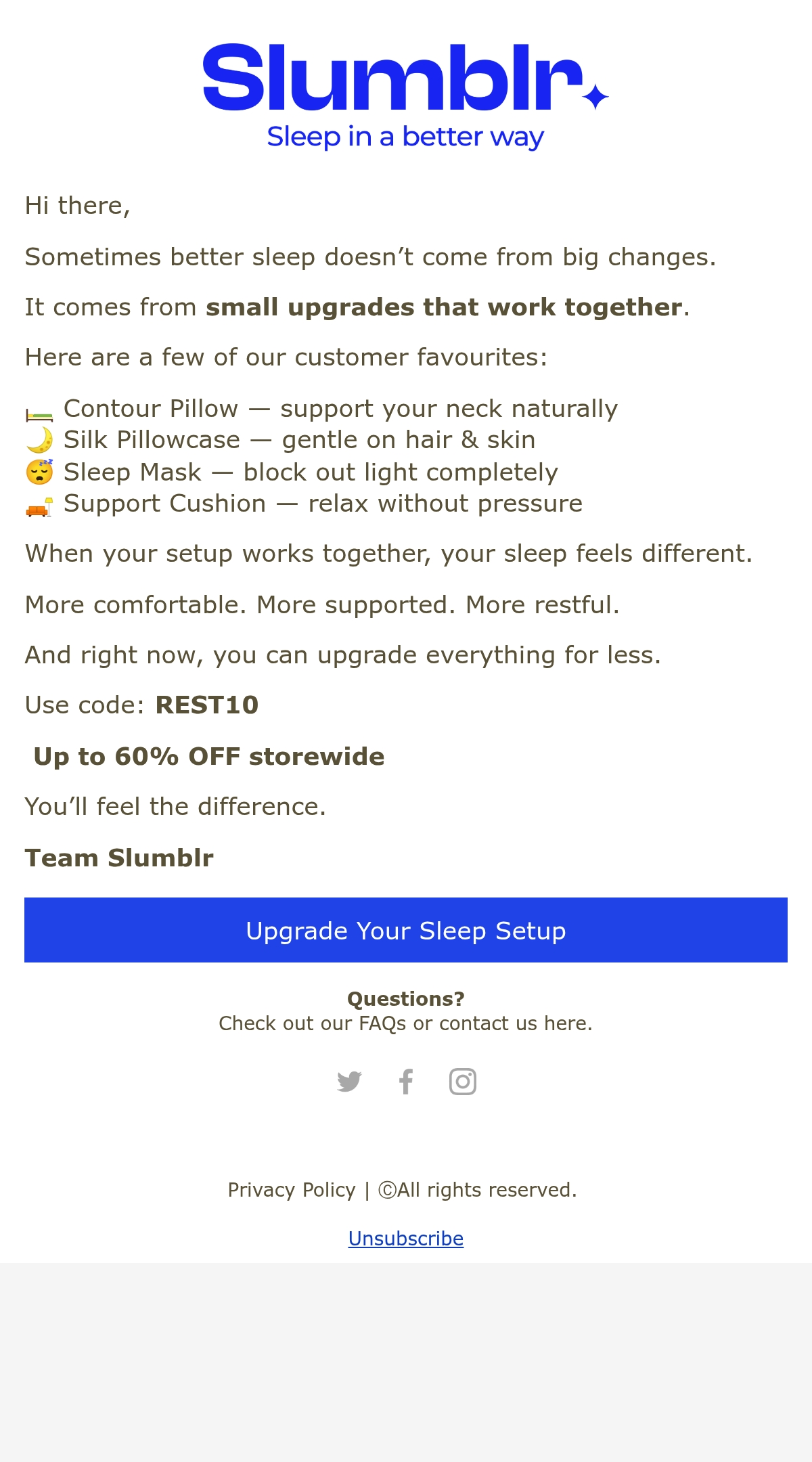Click Upgrade Your Sleep Setup button

click(x=406, y=930)
